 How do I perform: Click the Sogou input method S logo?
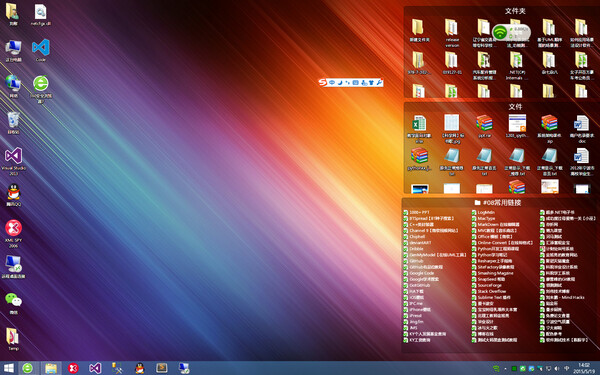tap(323, 82)
